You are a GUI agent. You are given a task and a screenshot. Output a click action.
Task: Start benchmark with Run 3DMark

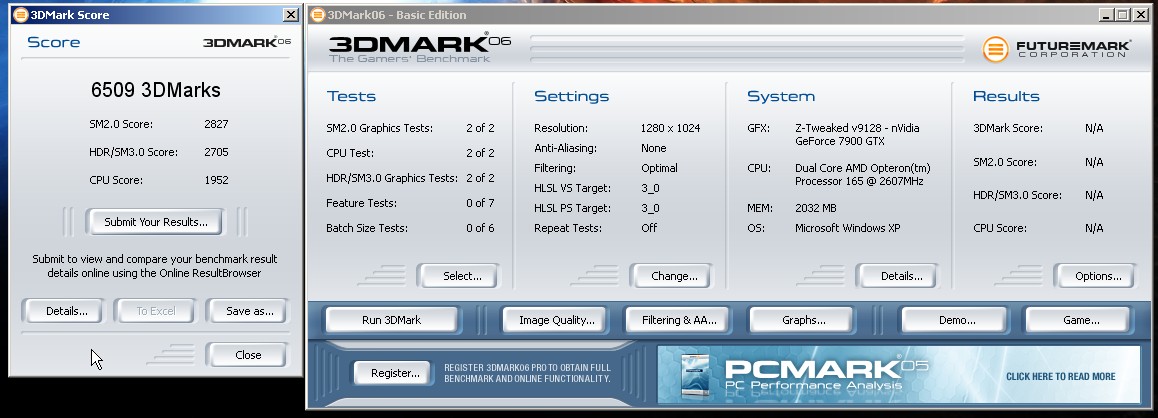pyautogui.click(x=391, y=320)
